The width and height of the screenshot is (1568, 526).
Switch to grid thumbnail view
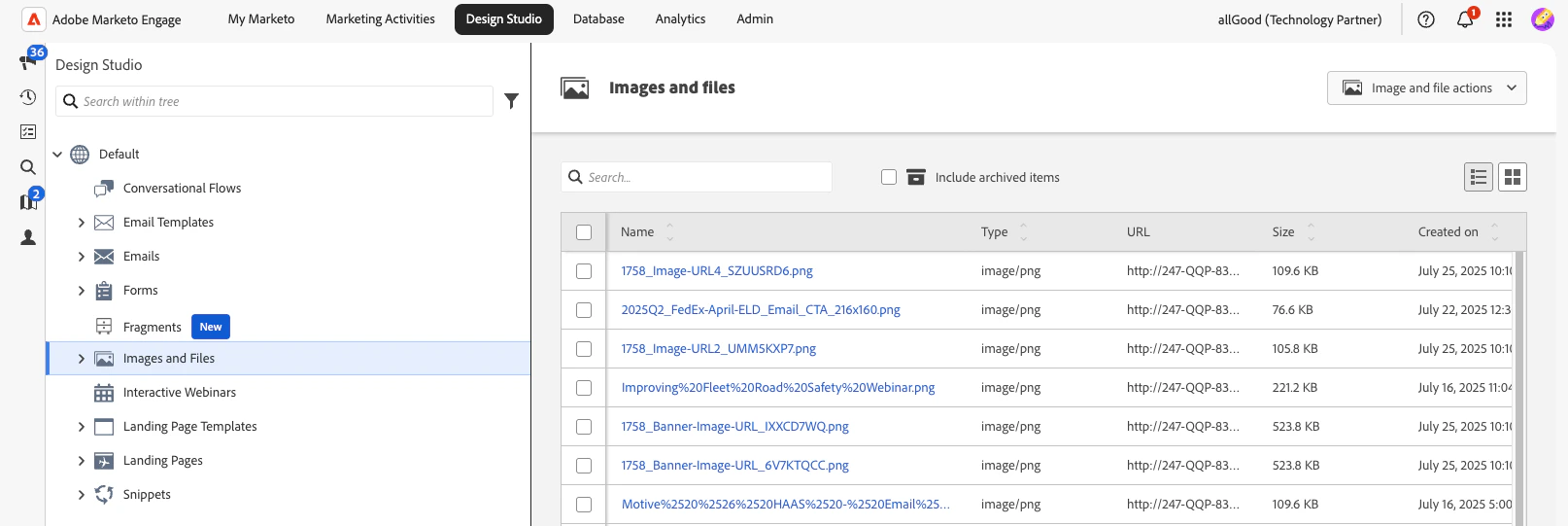pyautogui.click(x=1513, y=177)
